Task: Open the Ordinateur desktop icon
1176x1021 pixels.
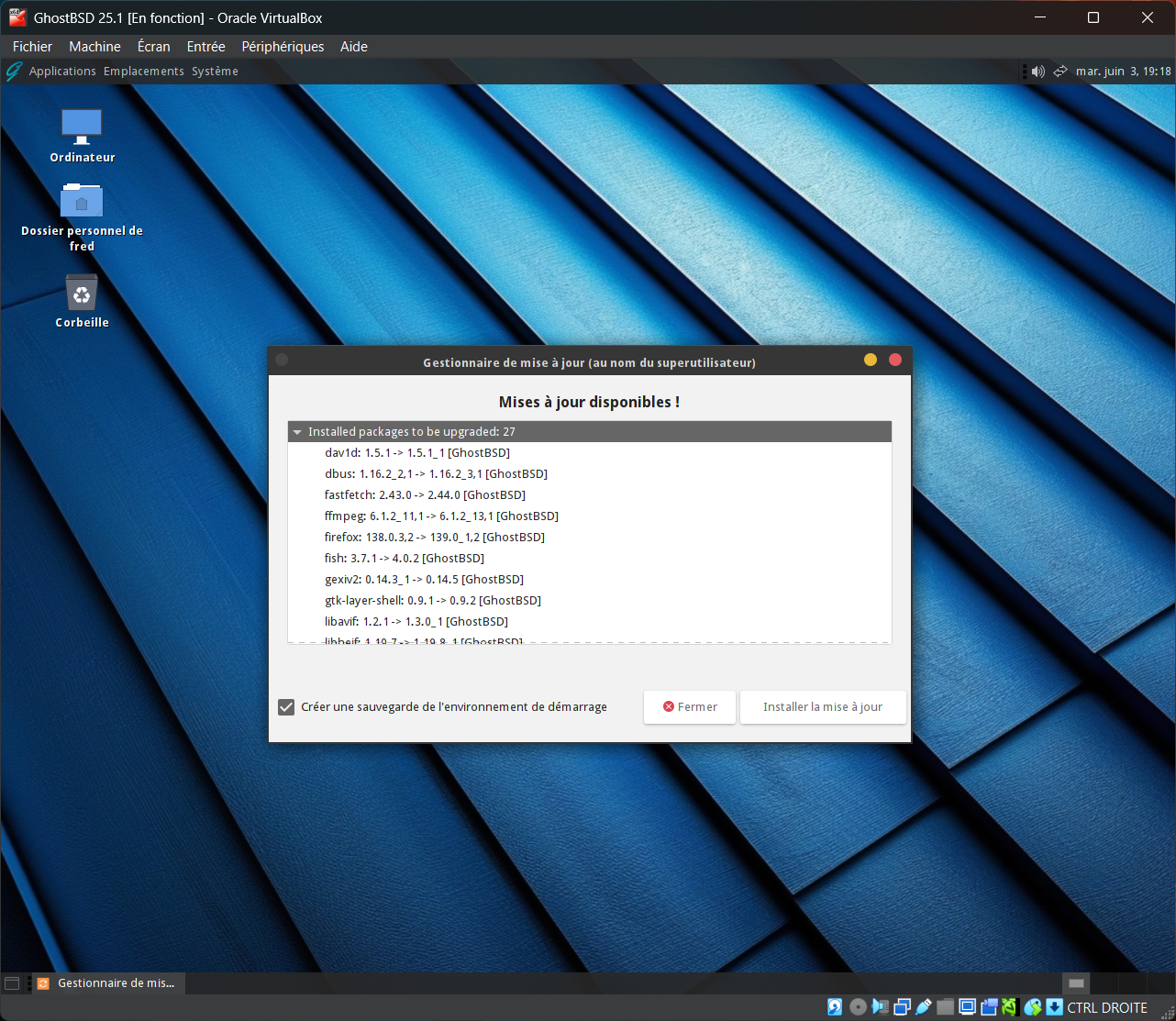Action: pyautogui.click(x=82, y=126)
